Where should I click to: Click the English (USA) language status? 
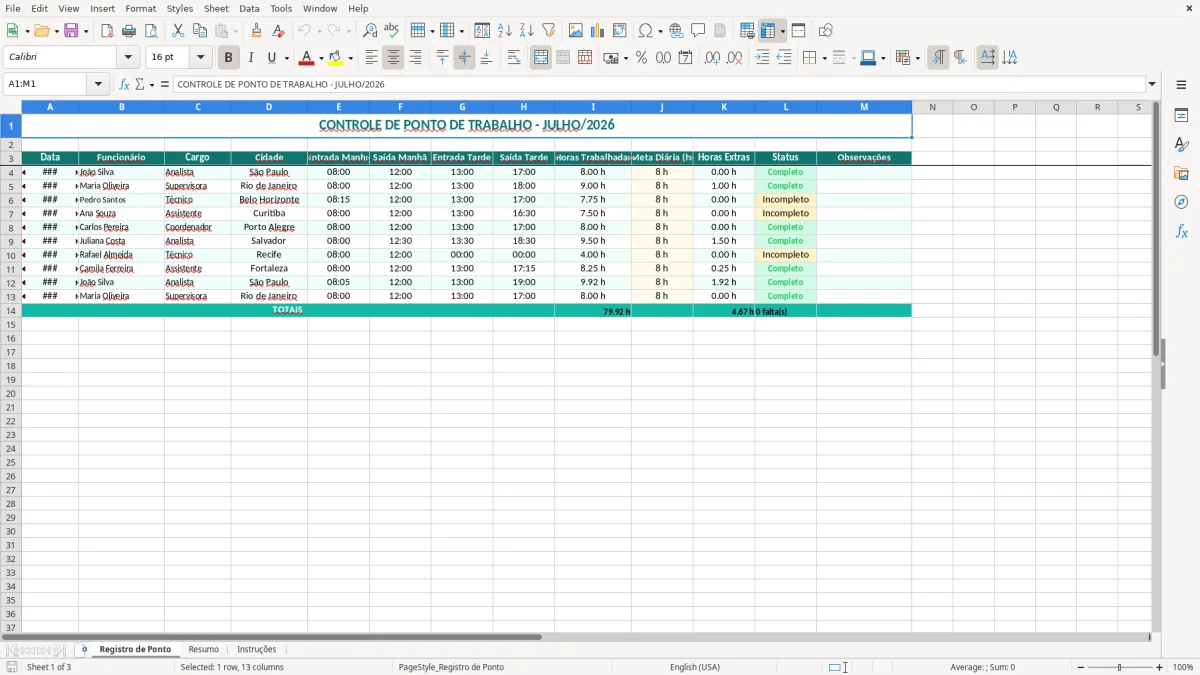[695, 667]
